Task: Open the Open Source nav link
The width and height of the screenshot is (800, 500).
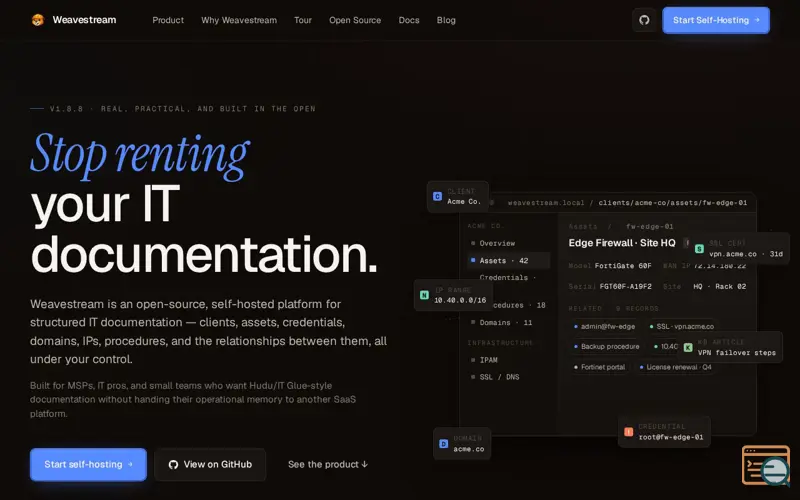Action: (355, 20)
